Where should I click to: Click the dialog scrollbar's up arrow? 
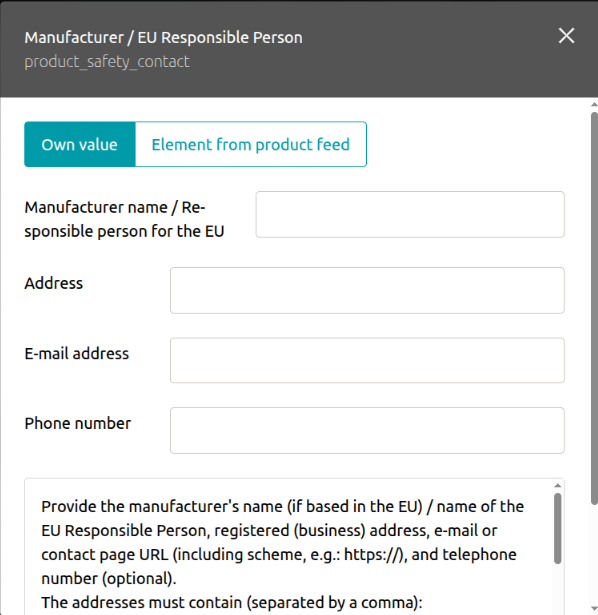pyautogui.click(x=594, y=105)
